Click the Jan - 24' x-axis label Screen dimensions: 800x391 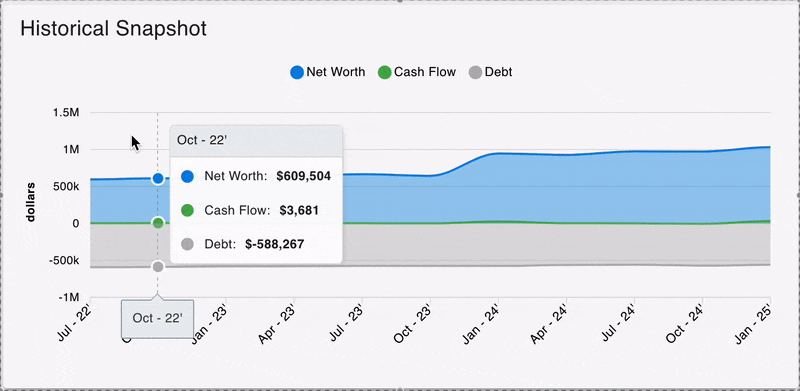coord(481,324)
